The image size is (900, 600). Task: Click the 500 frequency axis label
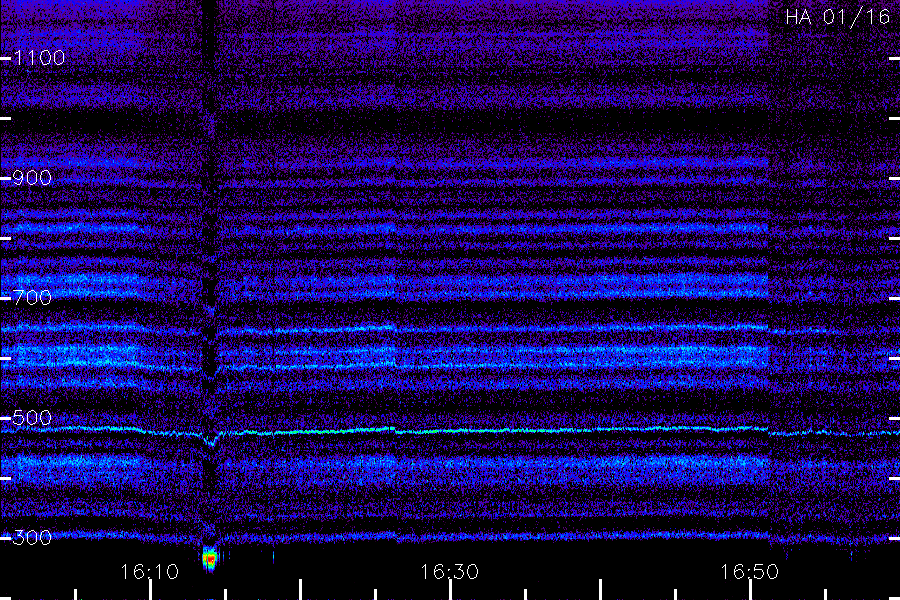click(x=32, y=418)
